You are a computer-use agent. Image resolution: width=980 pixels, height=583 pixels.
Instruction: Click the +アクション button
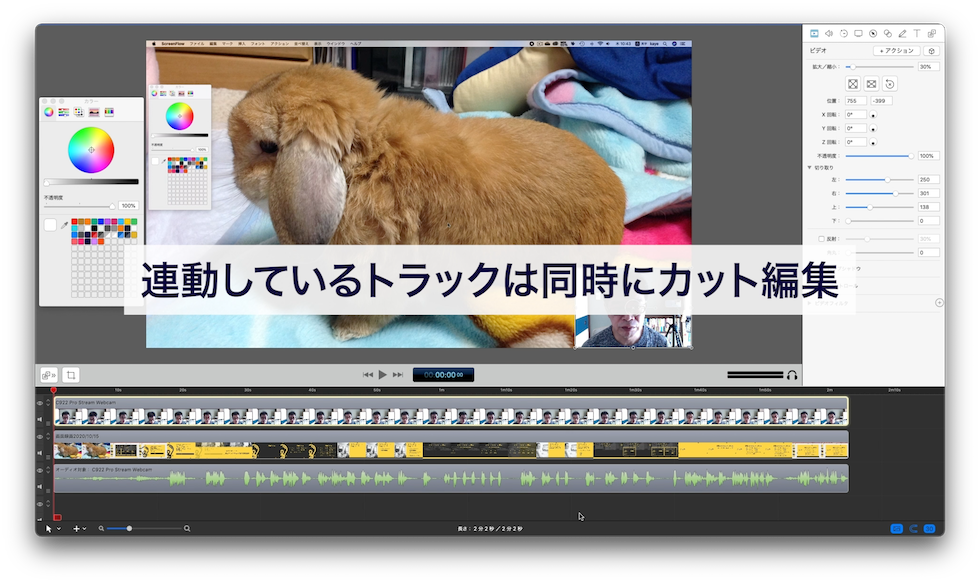point(895,51)
